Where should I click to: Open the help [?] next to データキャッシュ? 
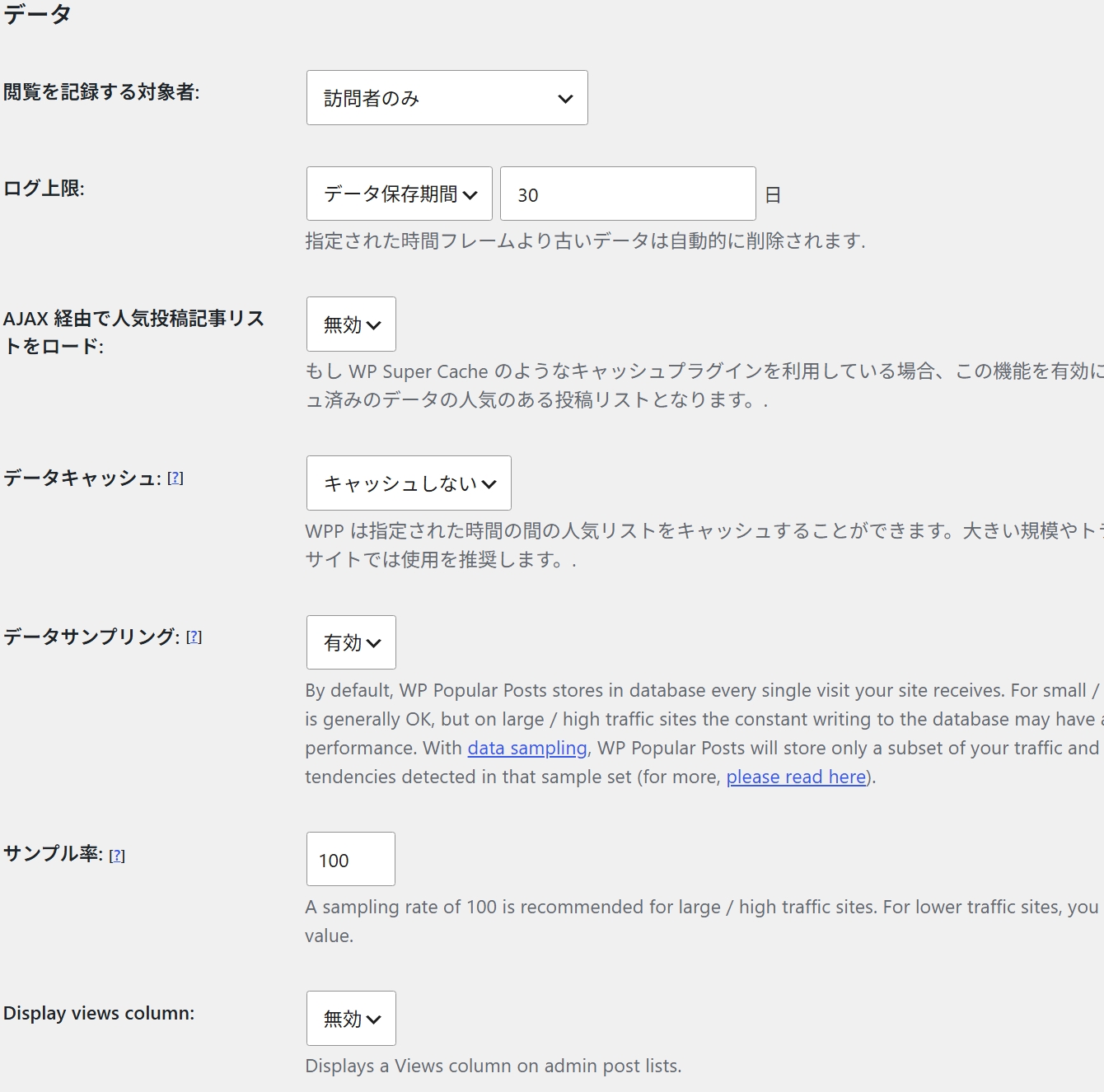pos(175,478)
